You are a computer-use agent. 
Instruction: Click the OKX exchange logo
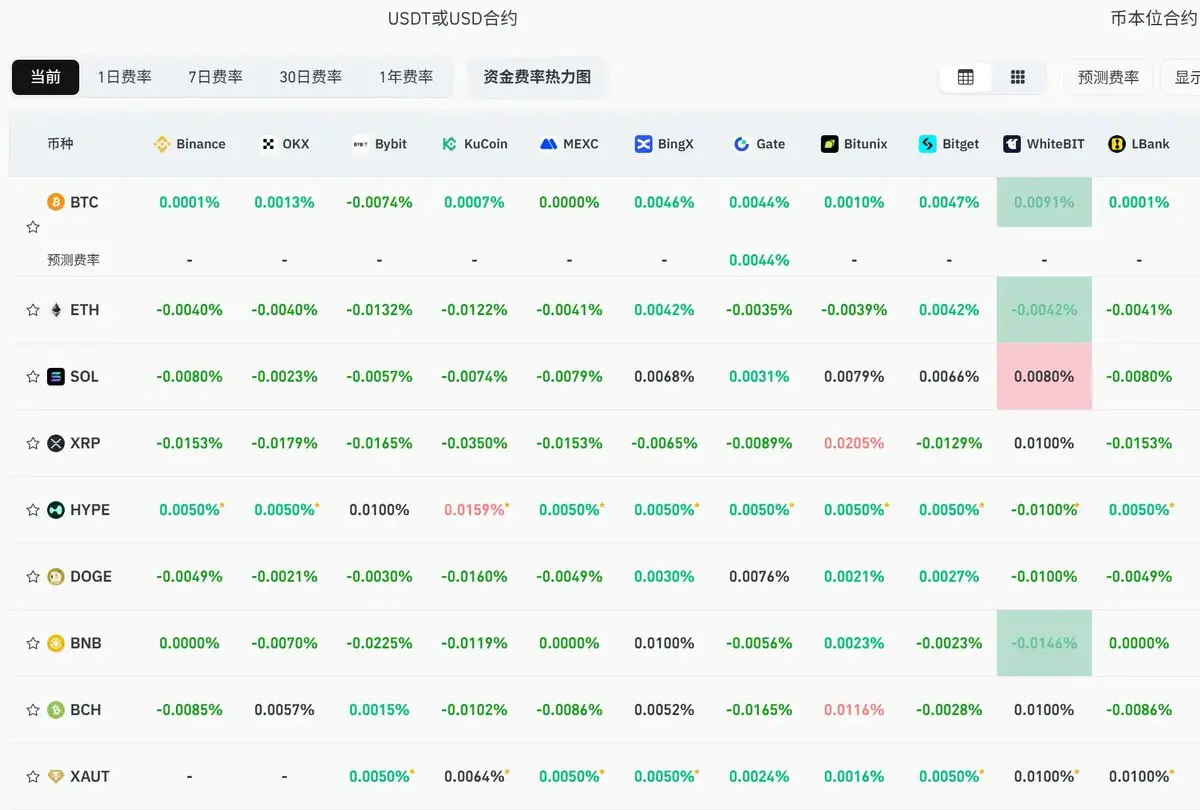268,144
